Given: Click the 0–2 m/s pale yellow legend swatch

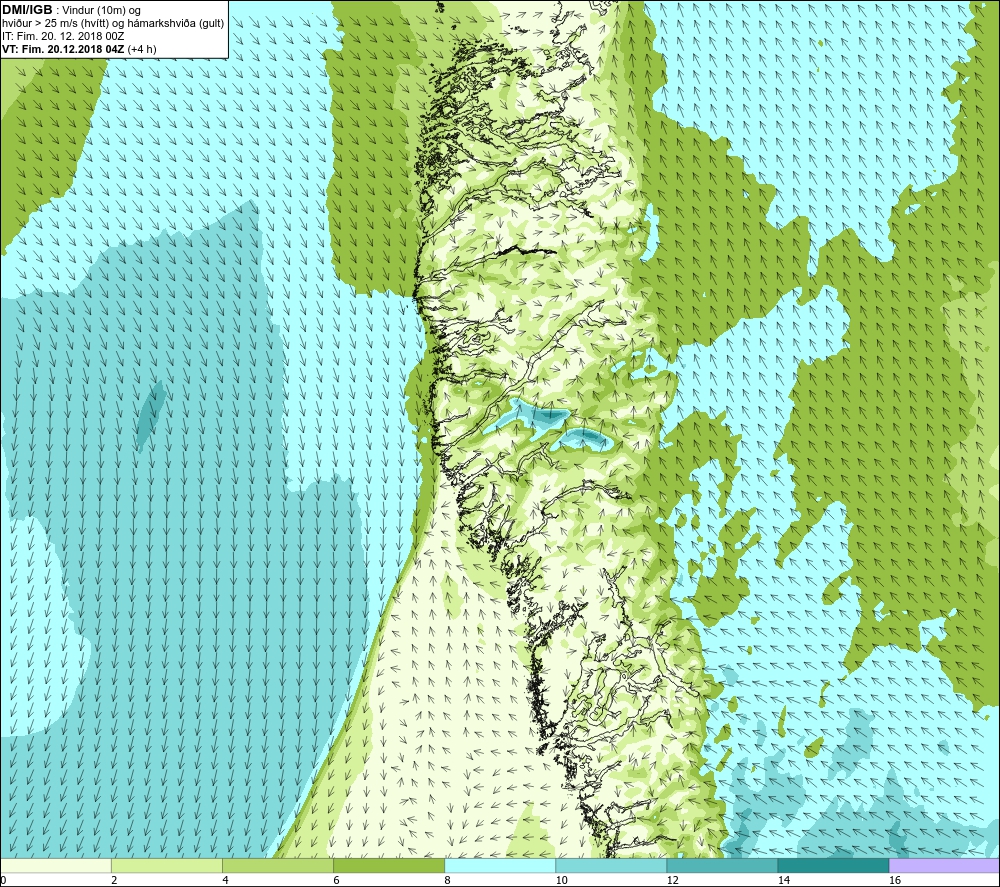Looking at the screenshot, I should pyautogui.click(x=56, y=866).
